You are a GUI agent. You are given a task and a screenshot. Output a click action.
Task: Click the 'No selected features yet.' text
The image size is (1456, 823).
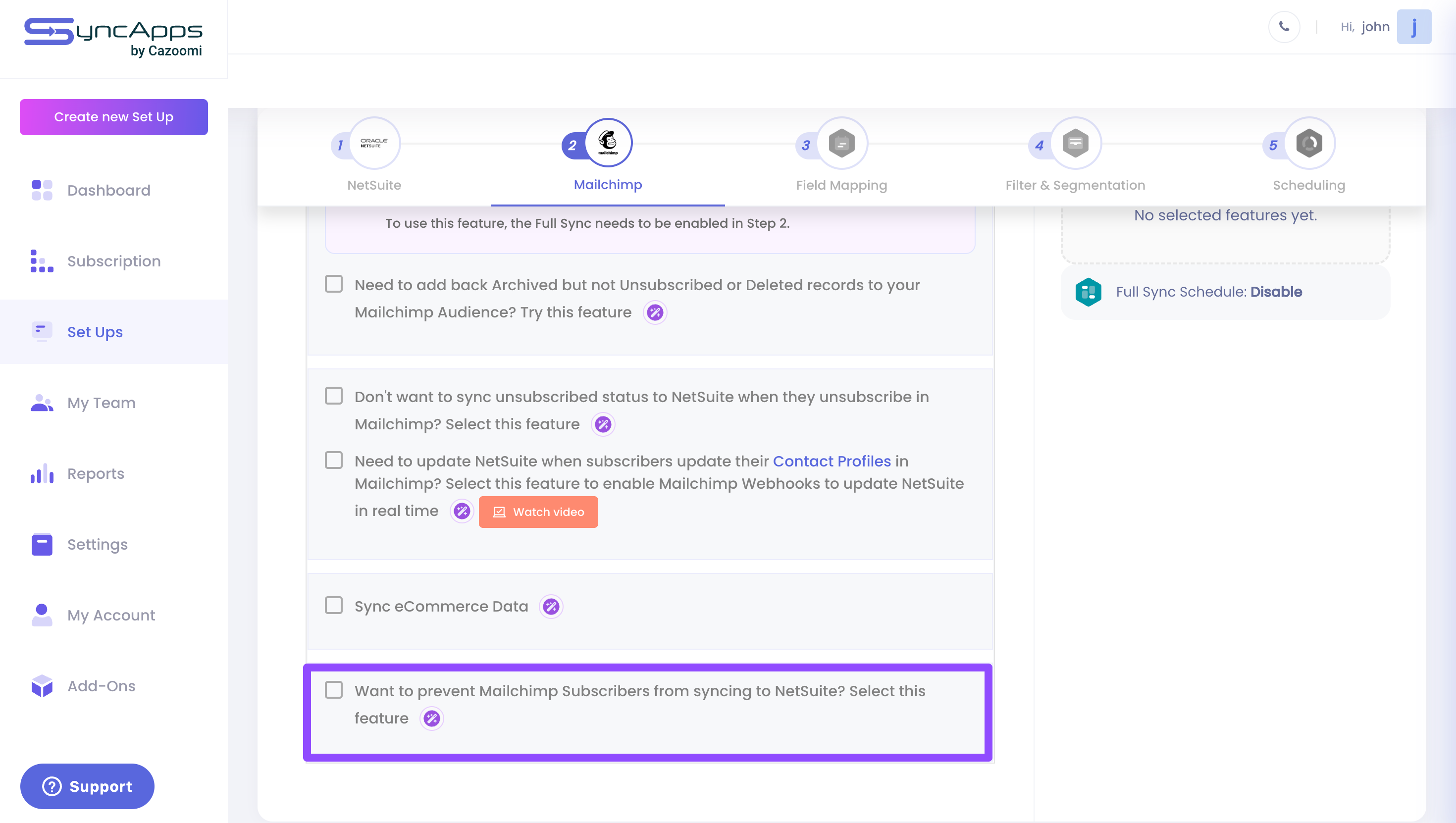pyautogui.click(x=1225, y=215)
